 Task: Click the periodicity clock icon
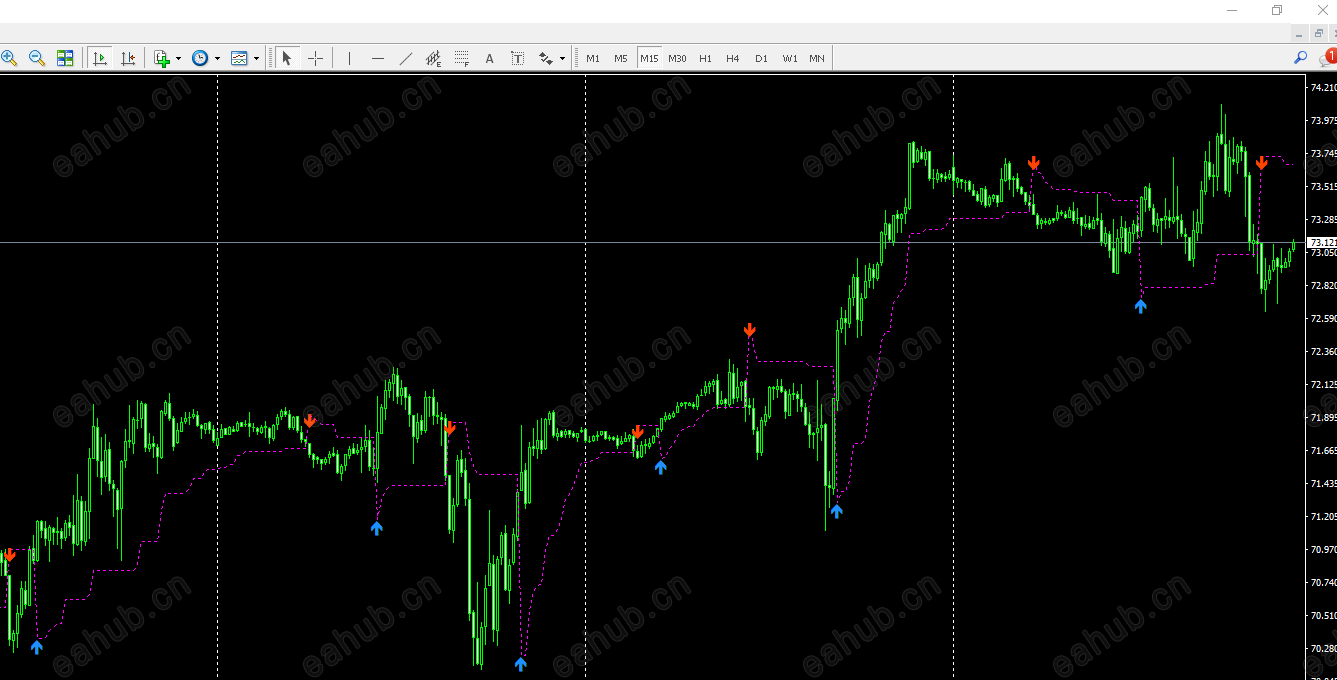201,58
